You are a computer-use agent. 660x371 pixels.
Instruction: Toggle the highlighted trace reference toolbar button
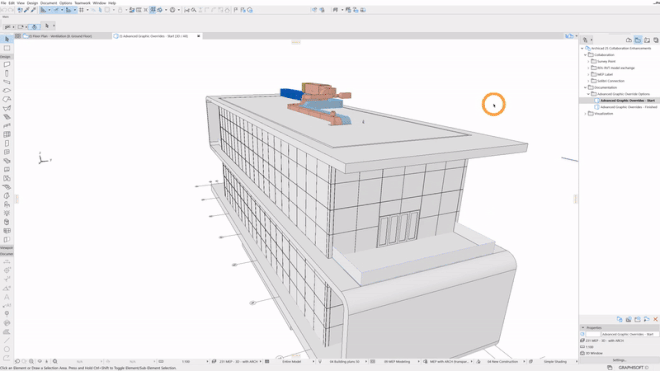click(153, 10)
